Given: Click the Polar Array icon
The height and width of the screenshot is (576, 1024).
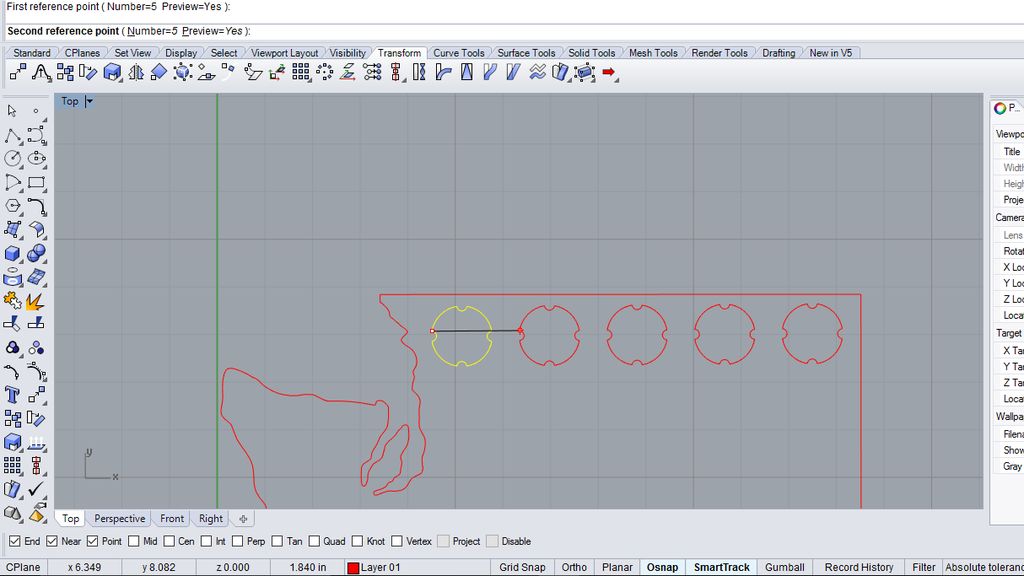Looking at the screenshot, I should tap(324, 72).
